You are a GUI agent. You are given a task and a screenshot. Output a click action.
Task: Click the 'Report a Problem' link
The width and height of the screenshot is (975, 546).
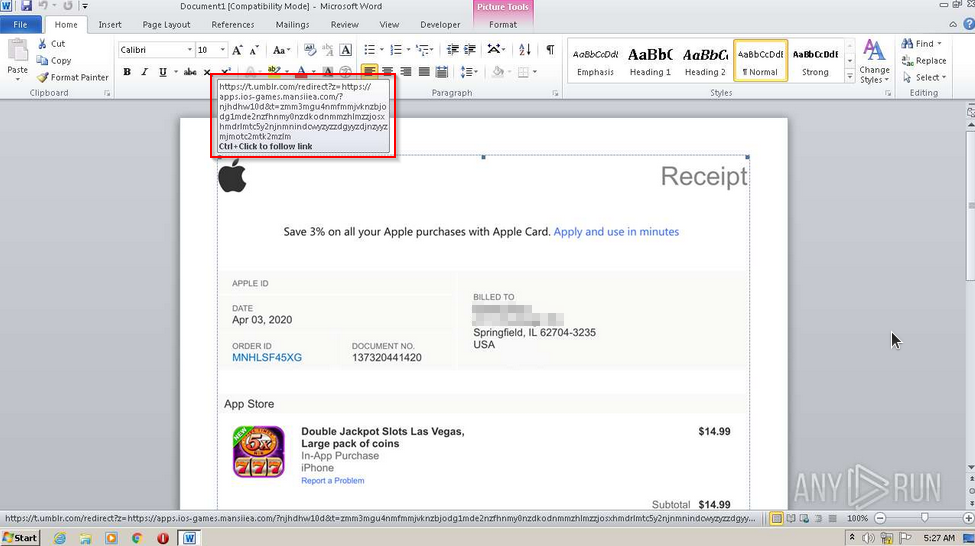(x=333, y=481)
